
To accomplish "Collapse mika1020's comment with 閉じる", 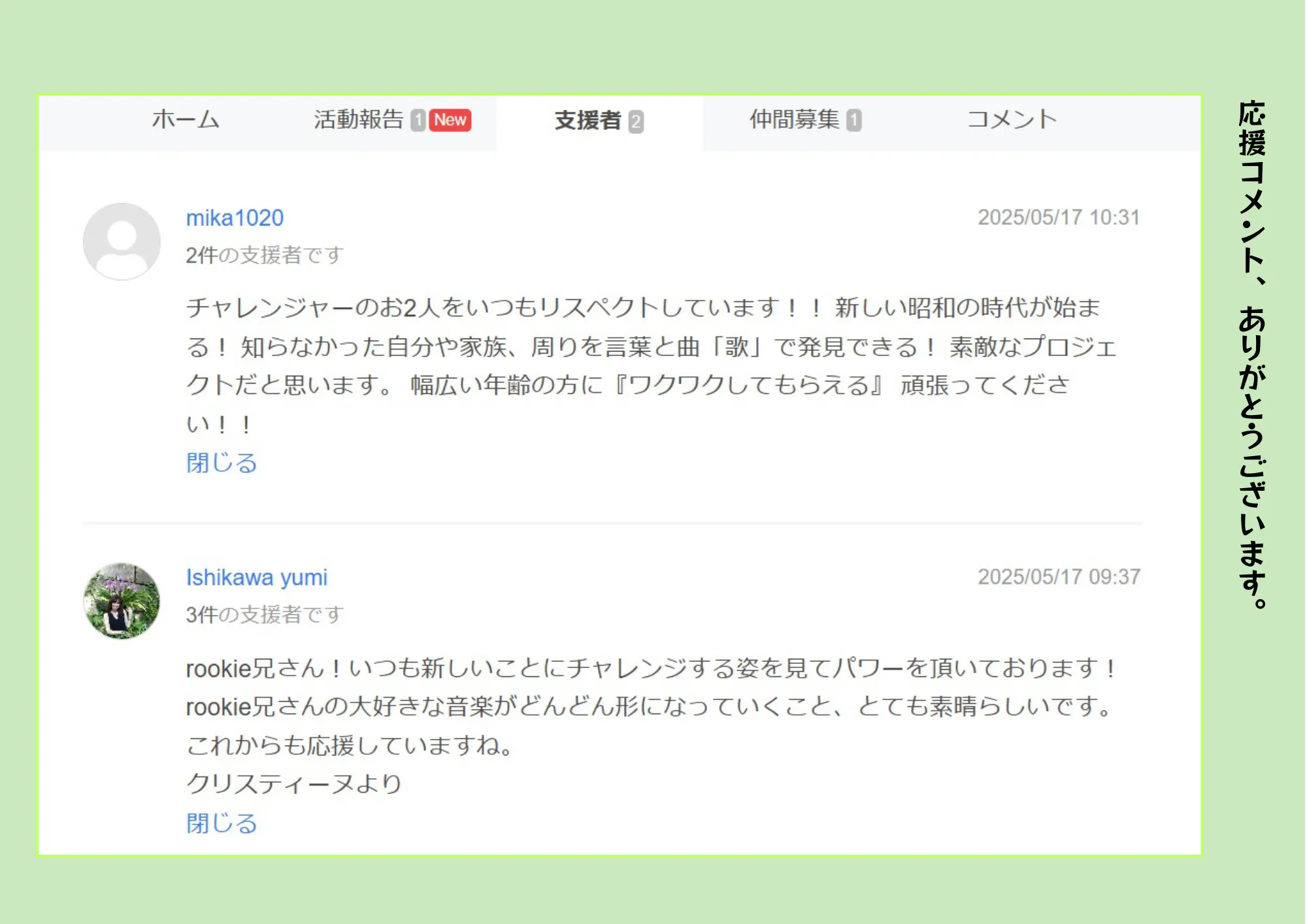I will [222, 463].
